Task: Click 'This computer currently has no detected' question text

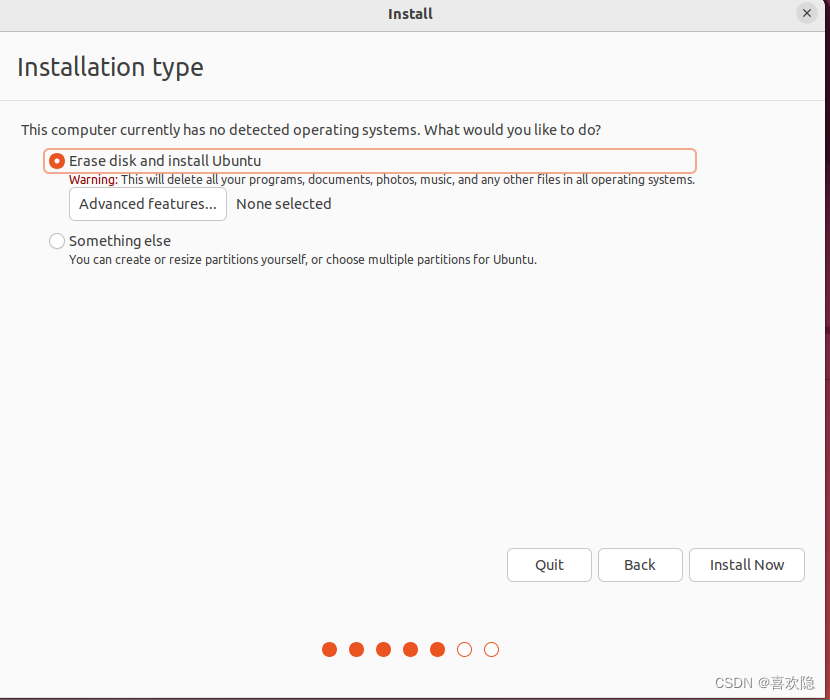Action: (311, 130)
